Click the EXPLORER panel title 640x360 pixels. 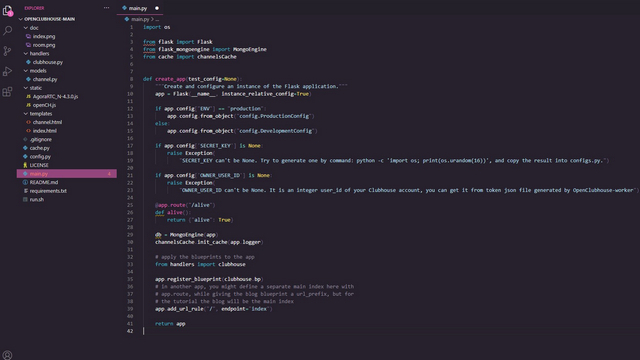coord(34,8)
